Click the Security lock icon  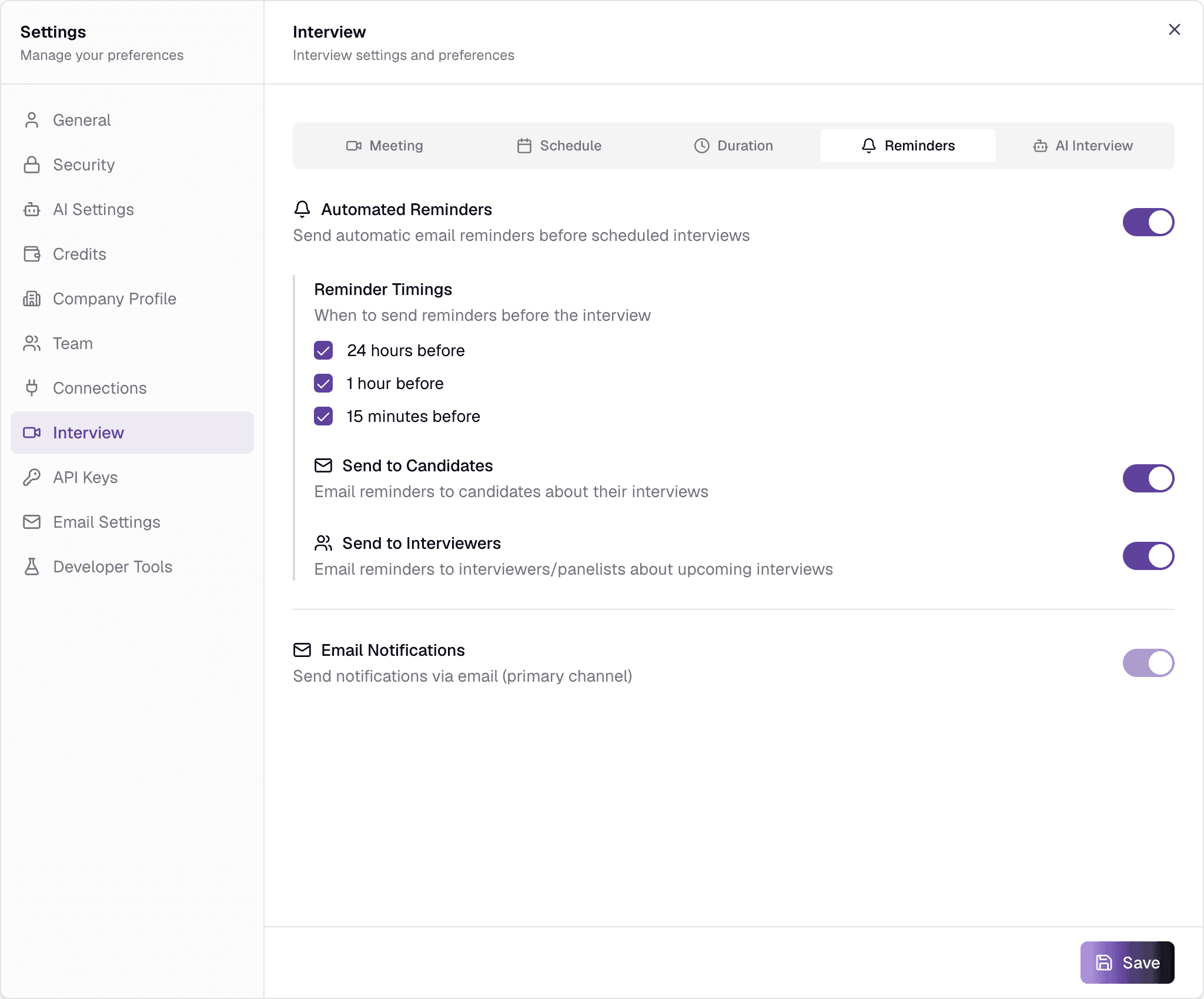point(32,165)
